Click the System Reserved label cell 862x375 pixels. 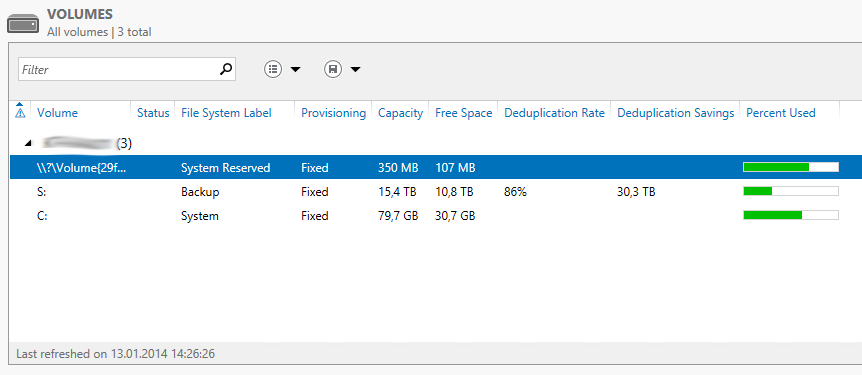(x=225, y=168)
